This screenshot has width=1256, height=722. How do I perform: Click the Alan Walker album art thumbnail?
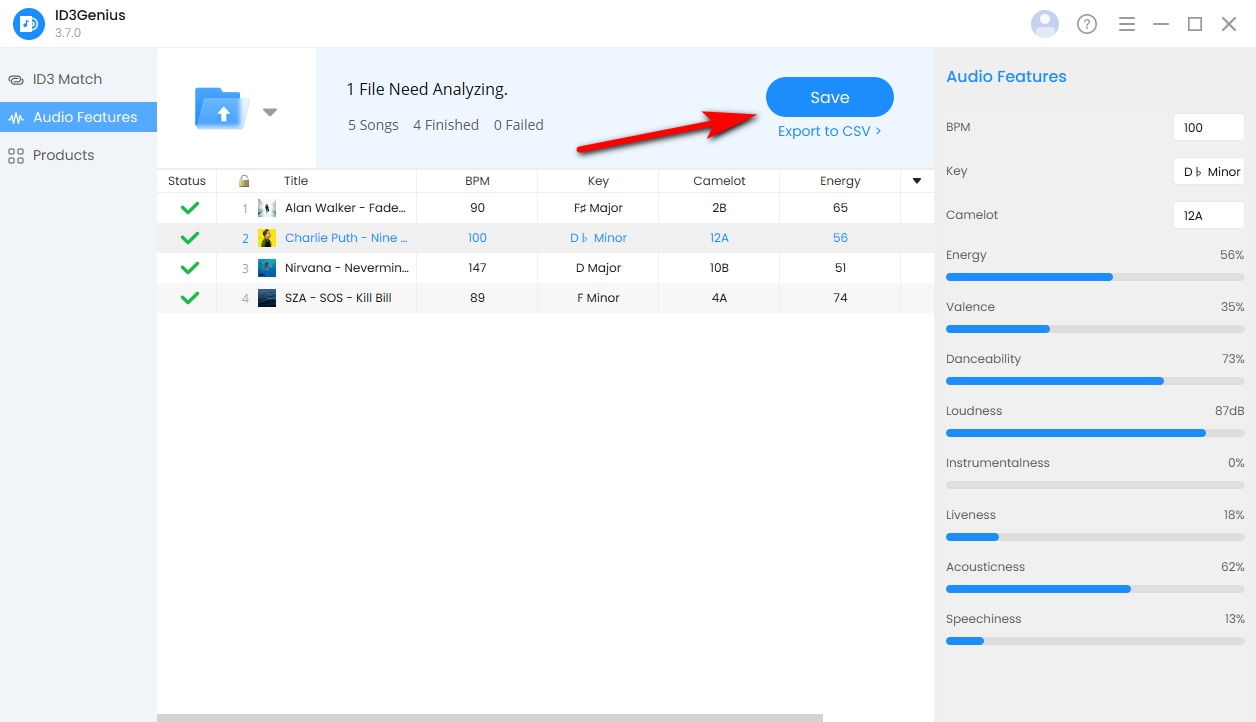tap(267, 208)
